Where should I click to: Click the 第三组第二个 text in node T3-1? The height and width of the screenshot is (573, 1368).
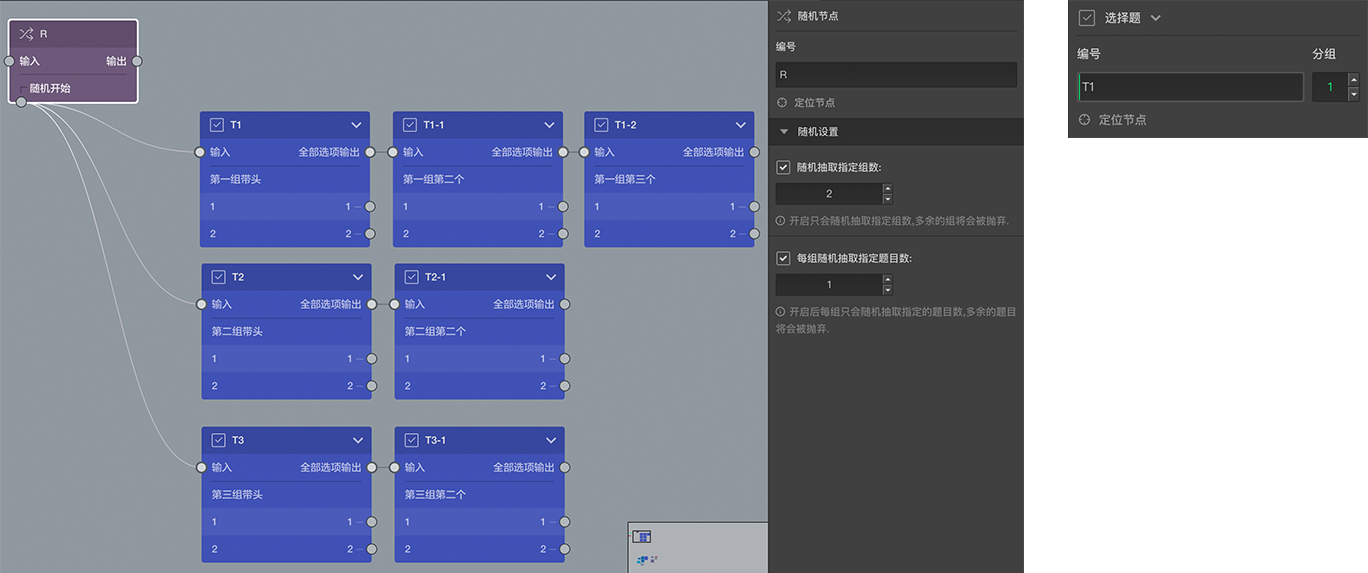pos(435,494)
